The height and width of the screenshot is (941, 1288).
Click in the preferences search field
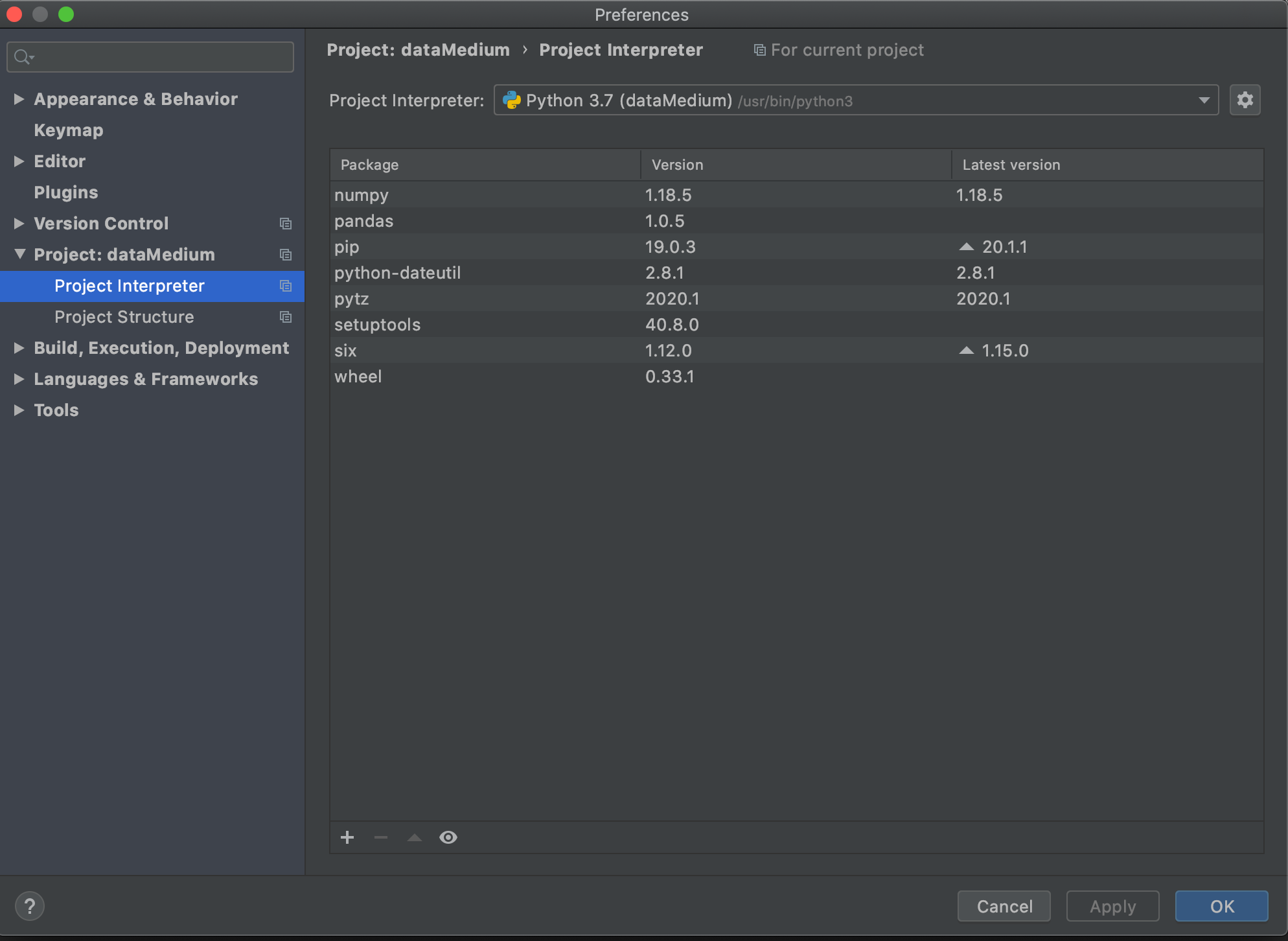[x=162, y=57]
